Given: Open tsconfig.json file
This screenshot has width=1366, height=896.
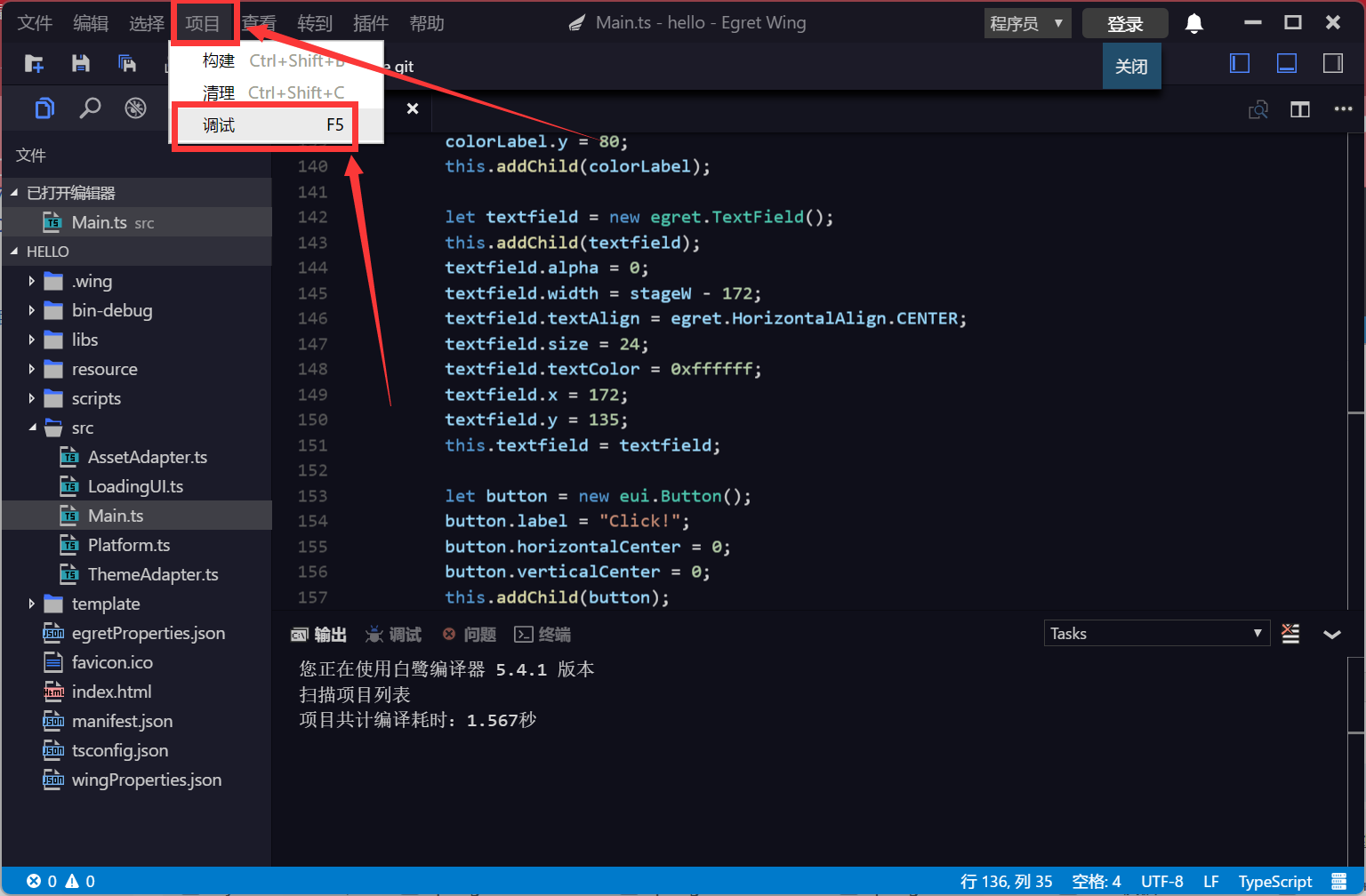Looking at the screenshot, I should coord(137,750).
